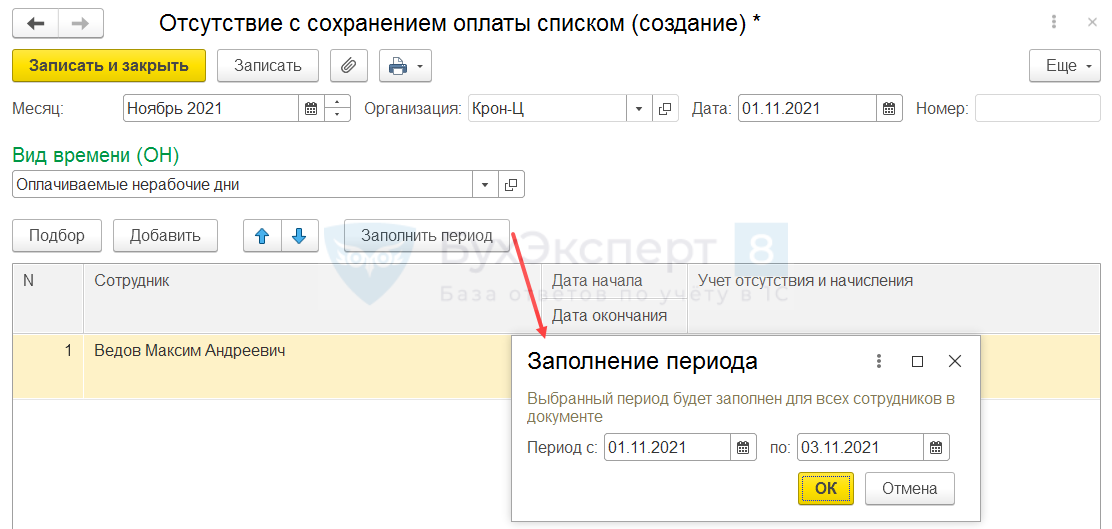Open calendar picker for Месяц field
This screenshot has width=1112, height=529.
coord(311,108)
